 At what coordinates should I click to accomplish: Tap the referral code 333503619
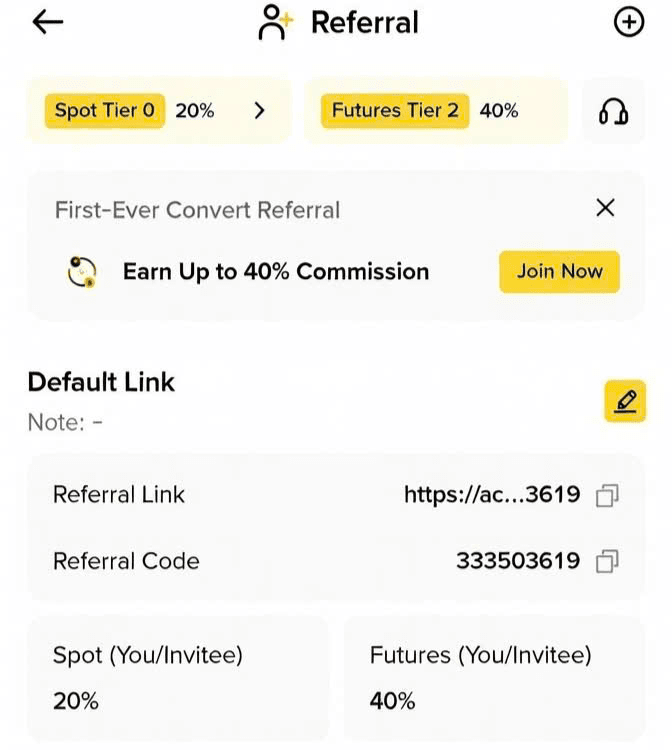[x=517, y=561]
